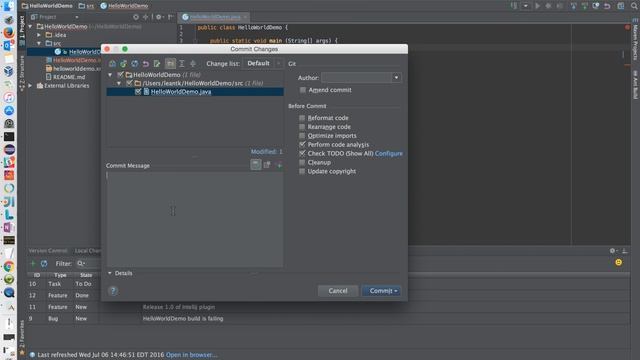The height and width of the screenshot is (360, 640).
Task: Open run configuration dropdown in main toolbar
Action: point(526,6)
